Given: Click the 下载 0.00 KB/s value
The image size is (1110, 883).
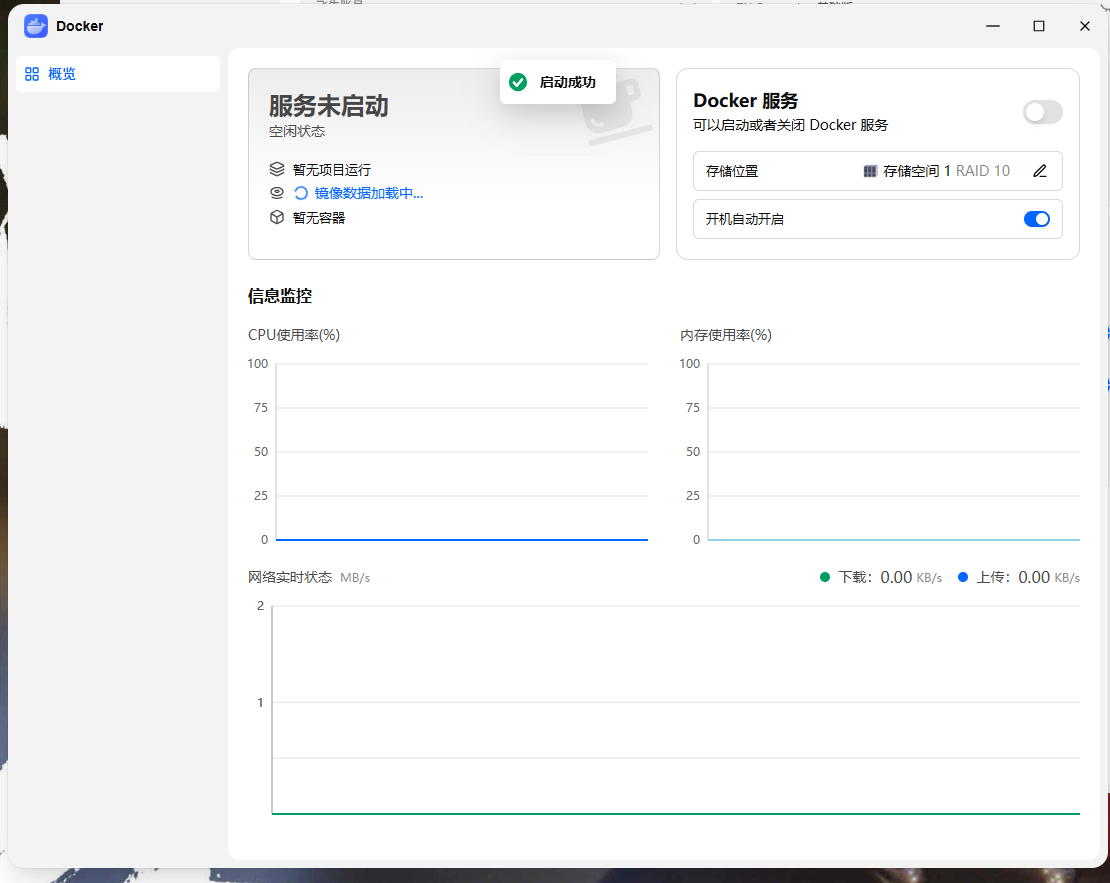Looking at the screenshot, I should (910, 578).
